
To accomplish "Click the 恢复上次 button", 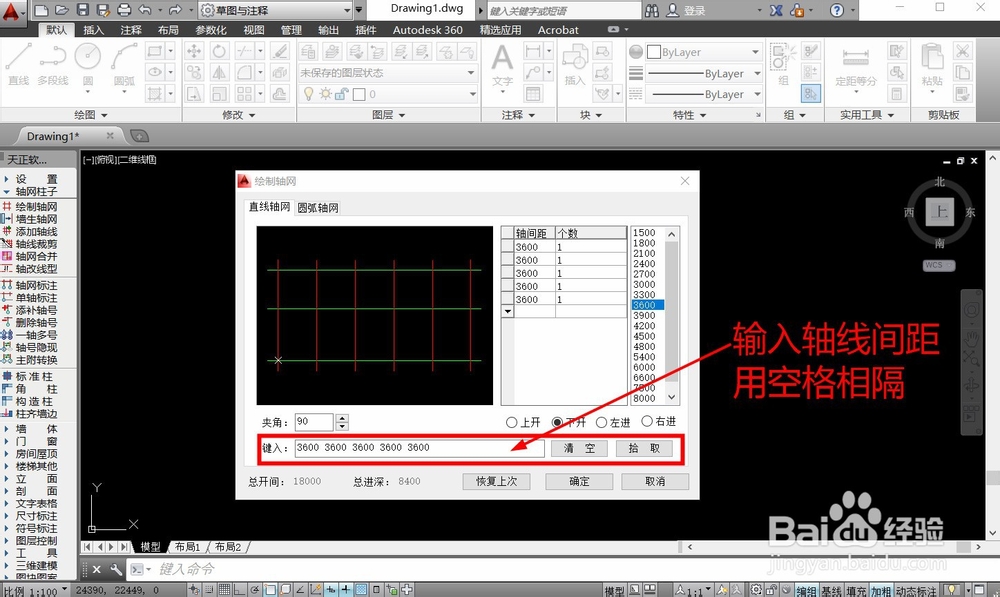I will (x=497, y=481).
